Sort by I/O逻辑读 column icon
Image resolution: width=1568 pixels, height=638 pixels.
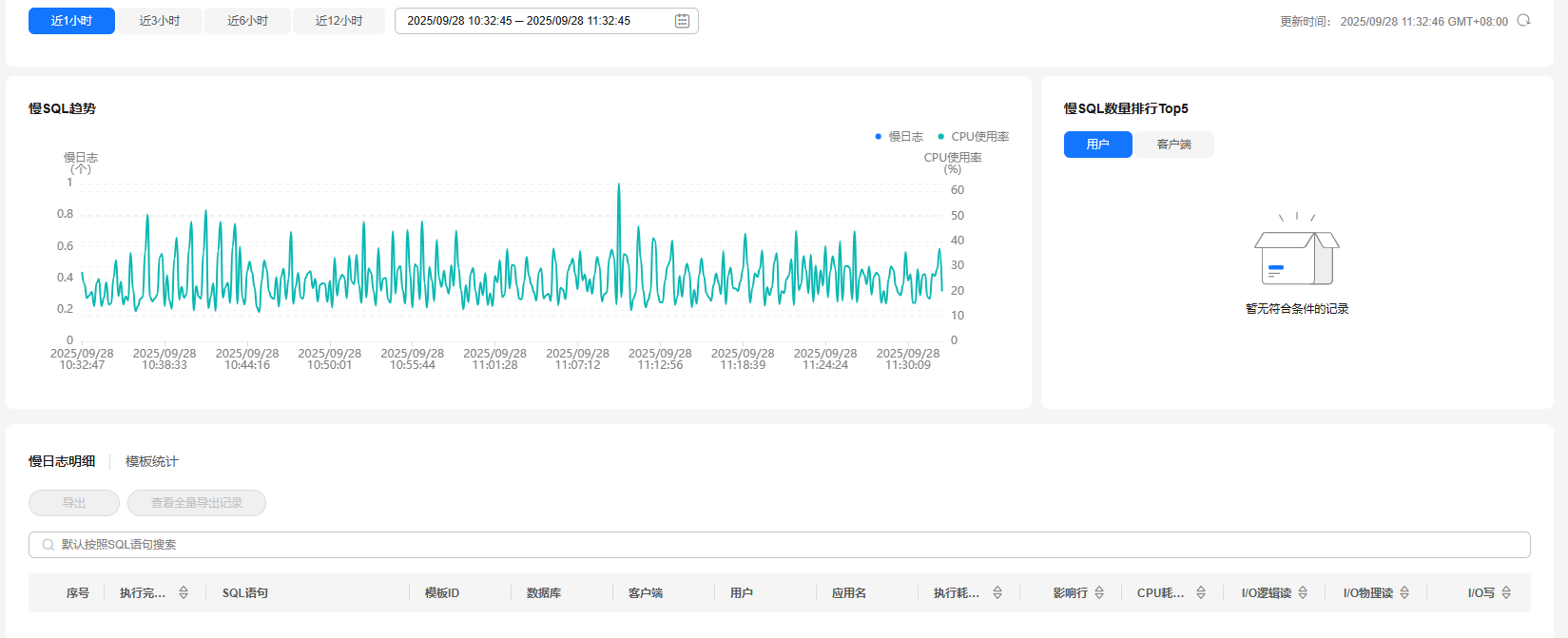1303,592
